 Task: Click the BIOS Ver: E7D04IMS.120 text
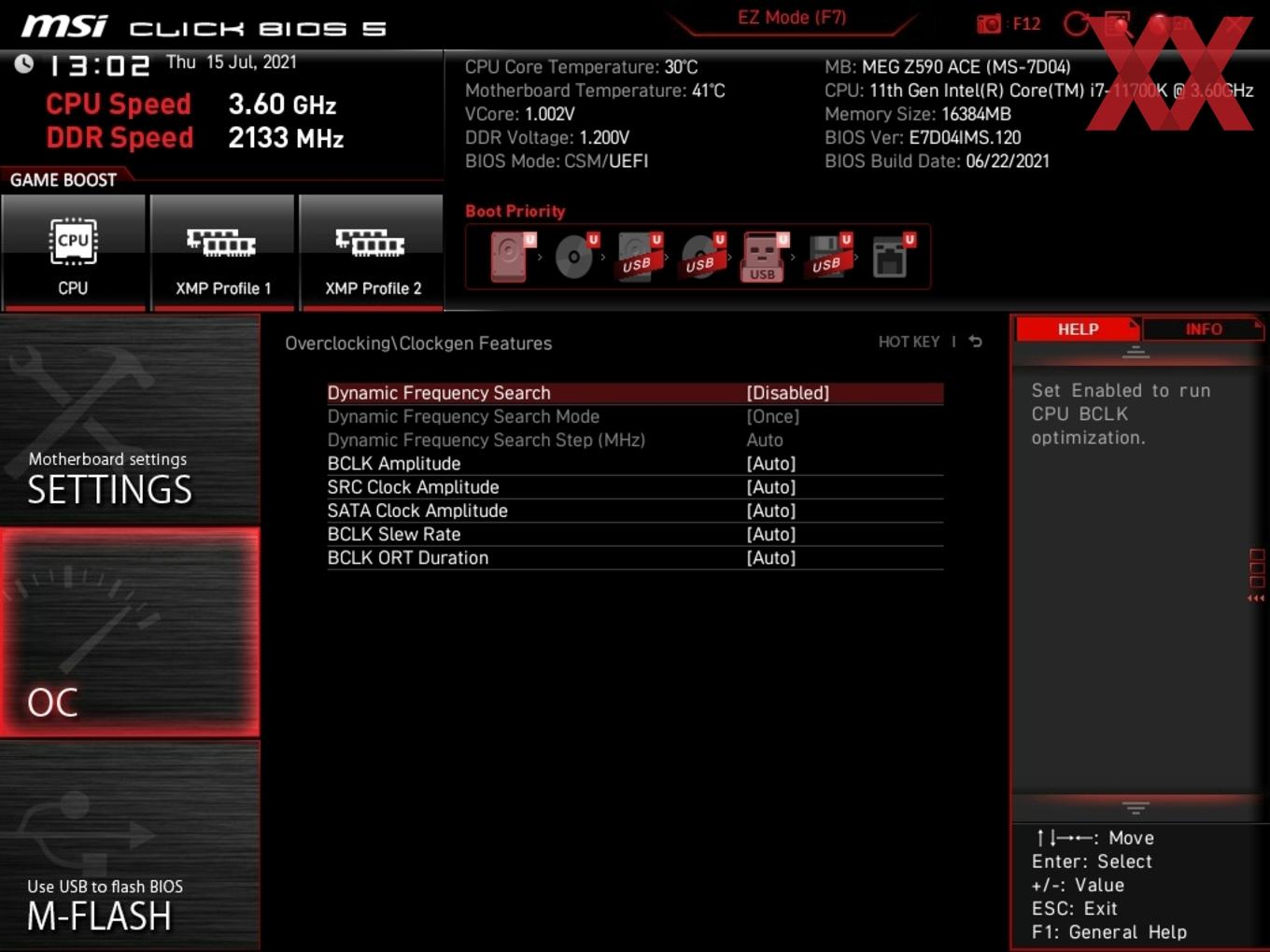(x=923, y=137)
